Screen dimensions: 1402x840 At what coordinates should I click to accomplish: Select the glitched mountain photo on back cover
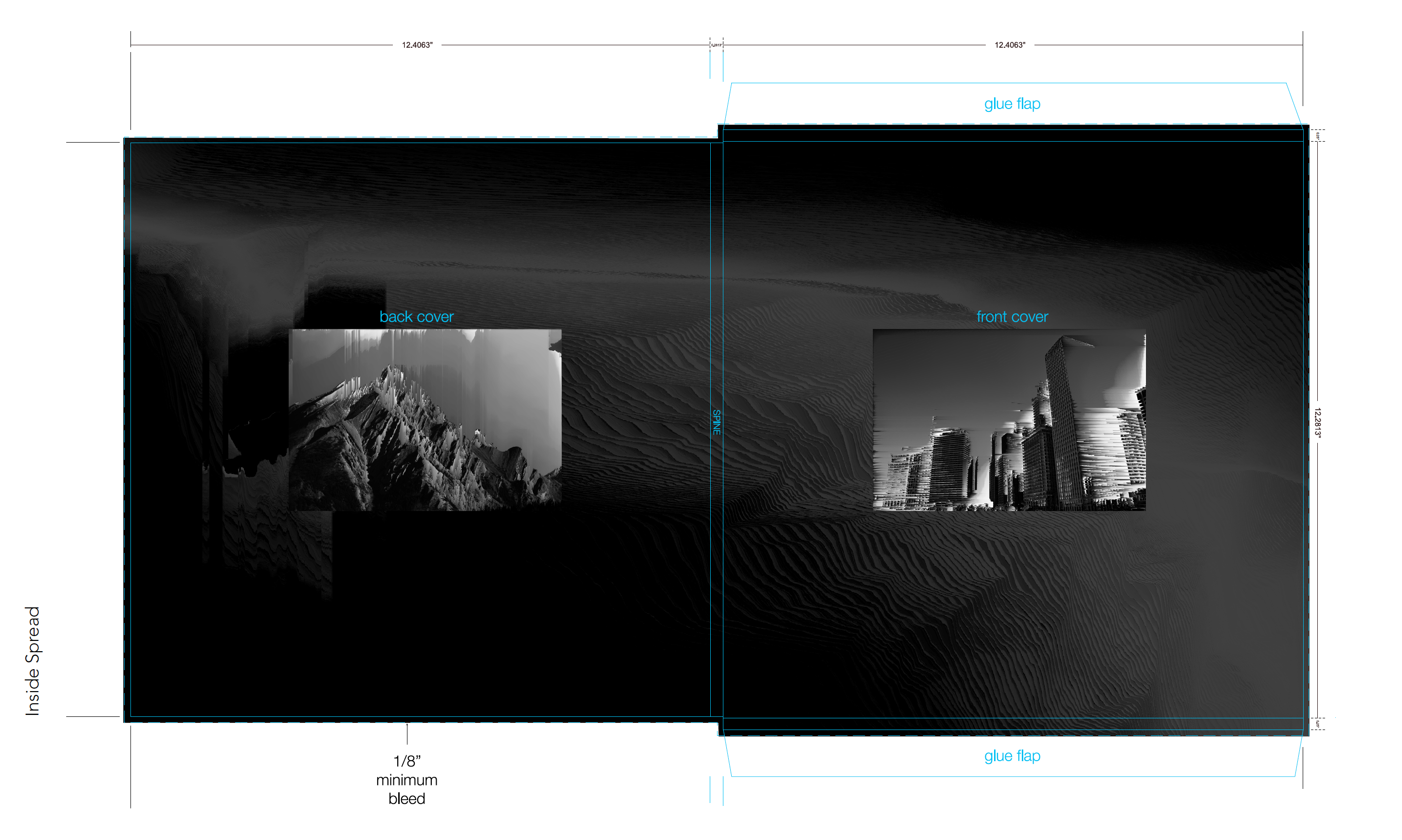coord(424,420)
